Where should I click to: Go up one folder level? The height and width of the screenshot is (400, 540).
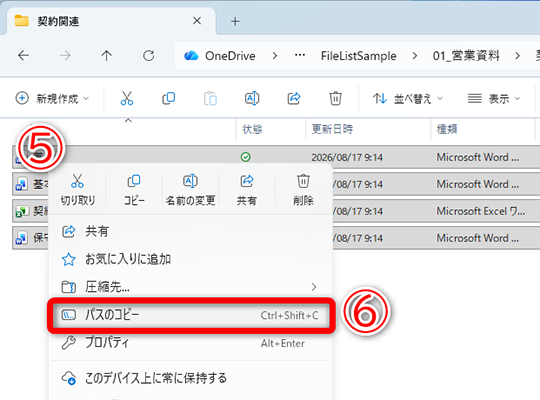[106, 55]
